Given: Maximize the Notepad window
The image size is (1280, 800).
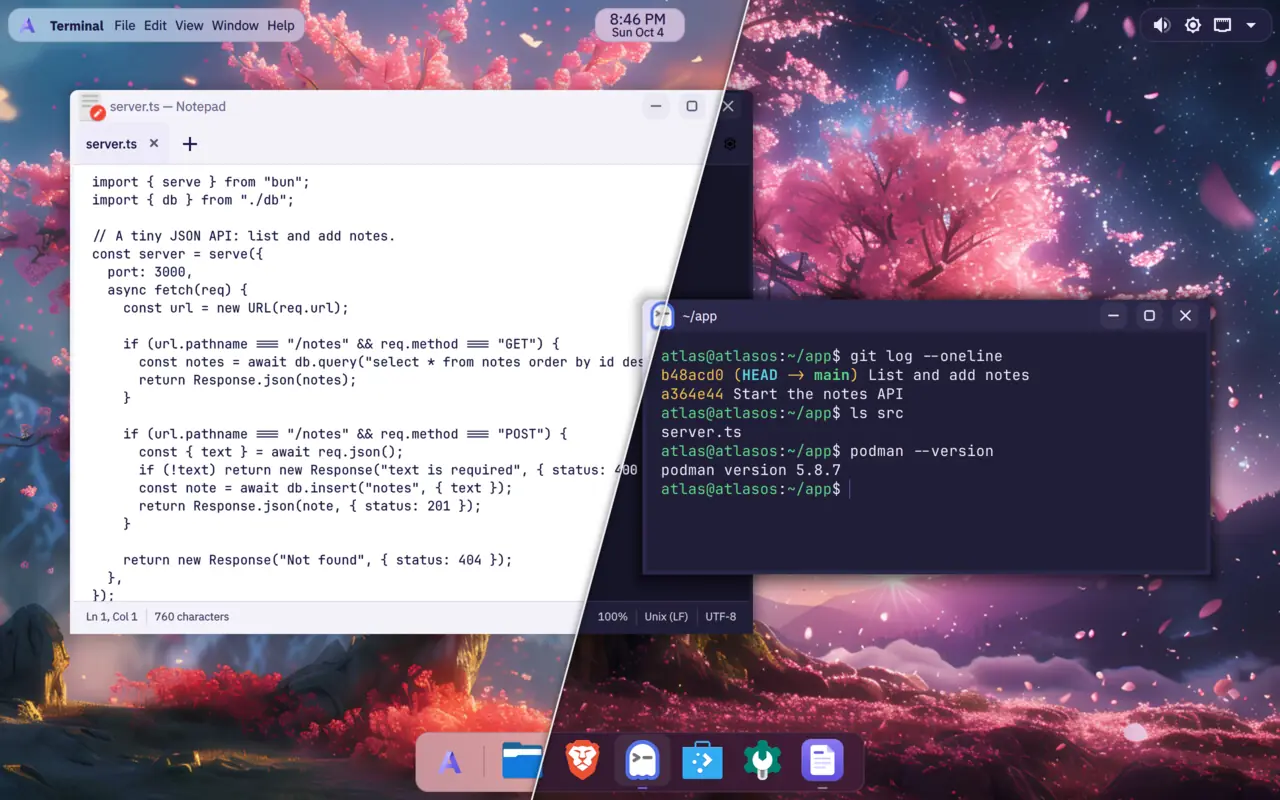Looking at the screenshot, I should pyautogui.click(x=692, y=107).
